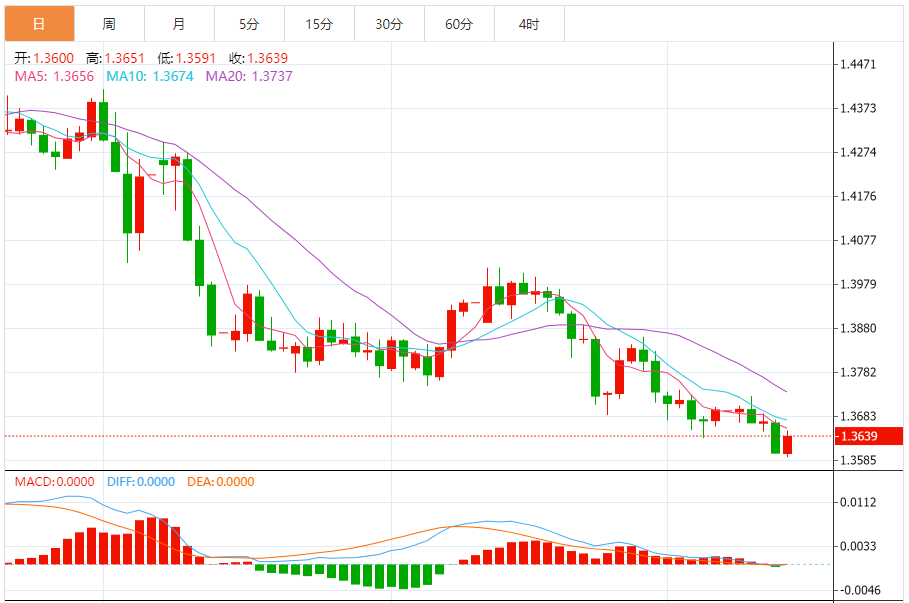Viewport: 909px width, 603px height.
Task: Switch to the 15分 tab
Action: click(319, 24)
